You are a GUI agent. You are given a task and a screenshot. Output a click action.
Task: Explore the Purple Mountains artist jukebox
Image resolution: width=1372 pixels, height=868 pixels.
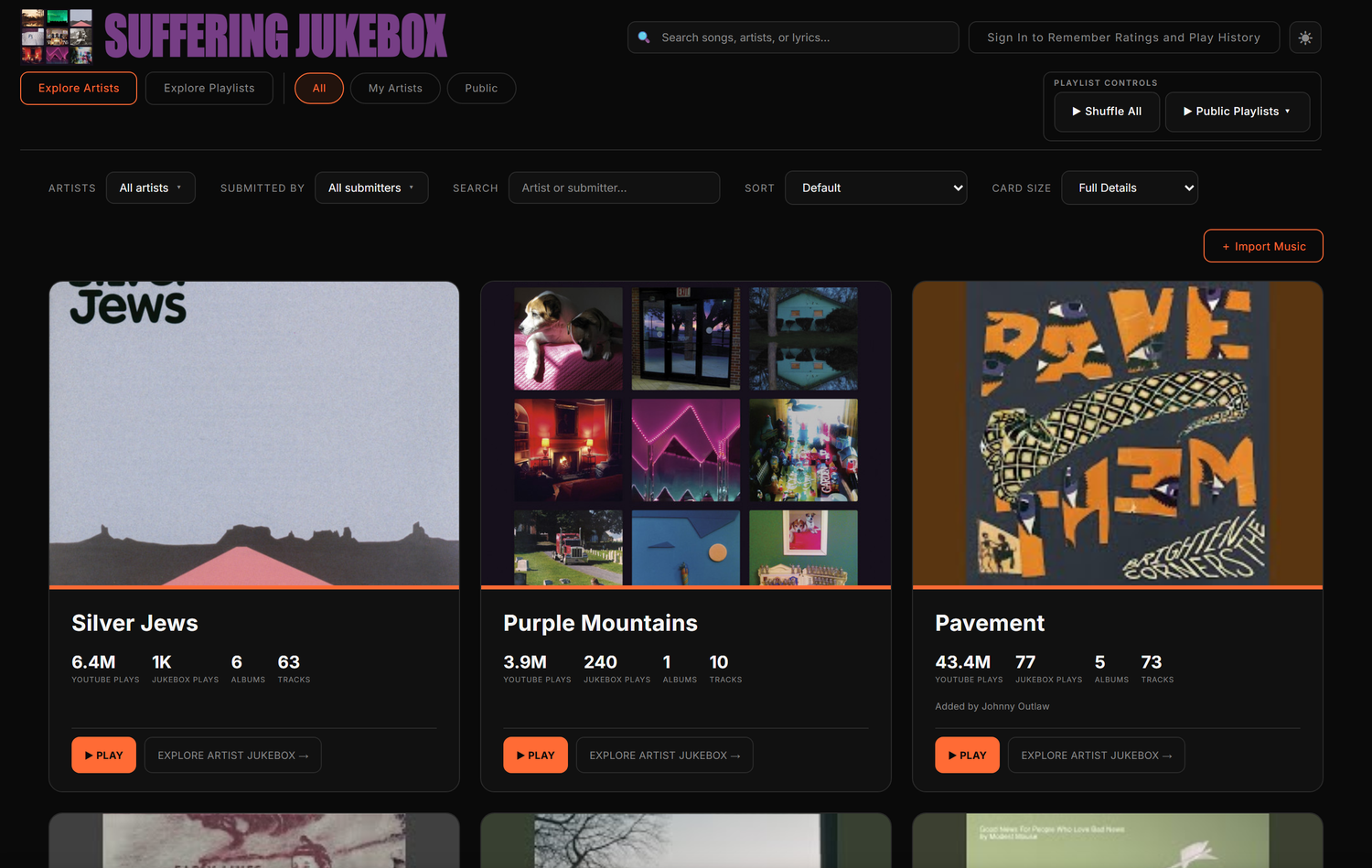[x=665, y=755]
